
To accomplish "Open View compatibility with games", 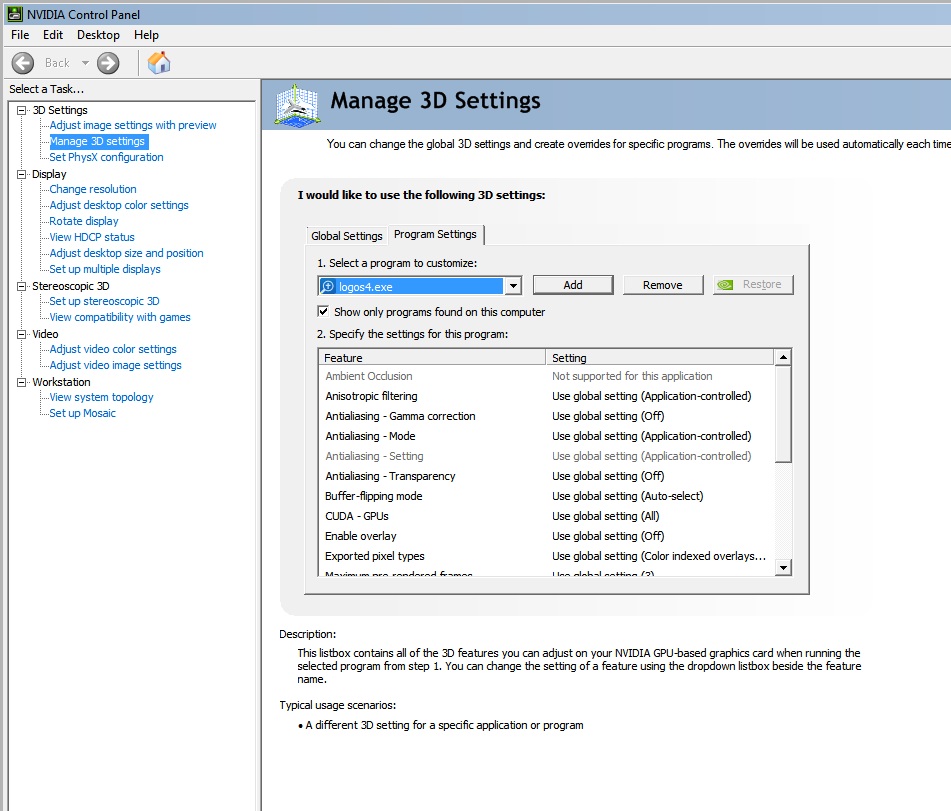I will 120,317.
